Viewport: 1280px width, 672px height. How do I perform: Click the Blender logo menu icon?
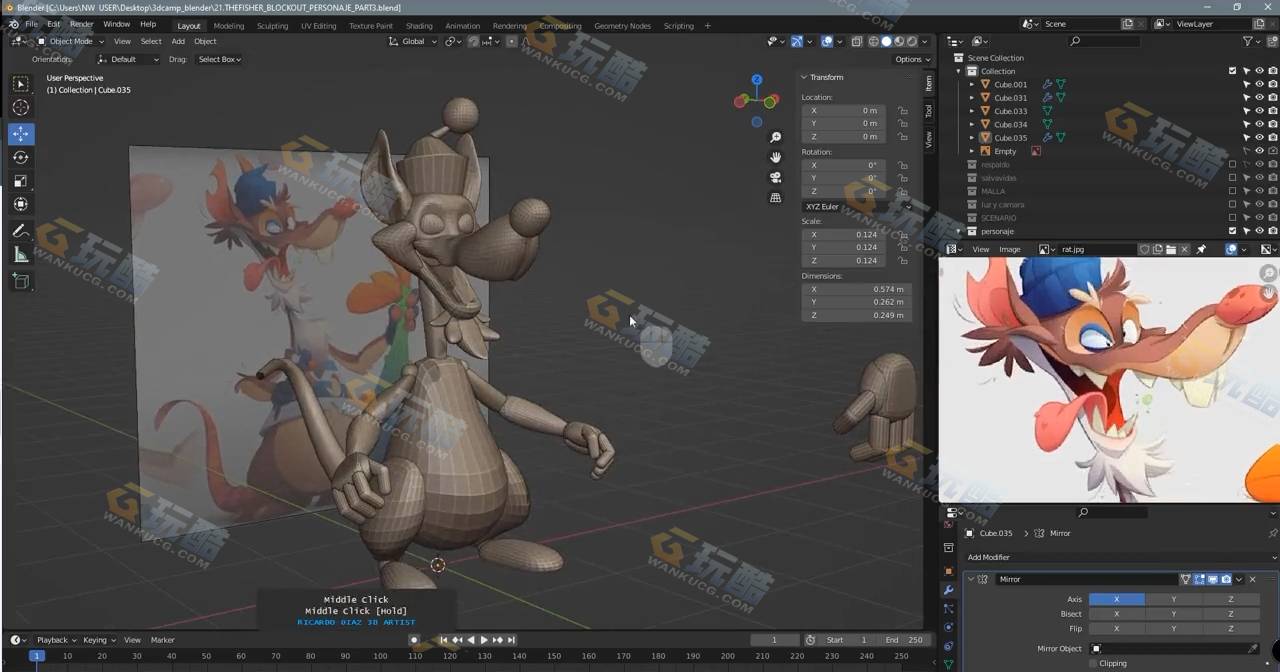point(13,25)
